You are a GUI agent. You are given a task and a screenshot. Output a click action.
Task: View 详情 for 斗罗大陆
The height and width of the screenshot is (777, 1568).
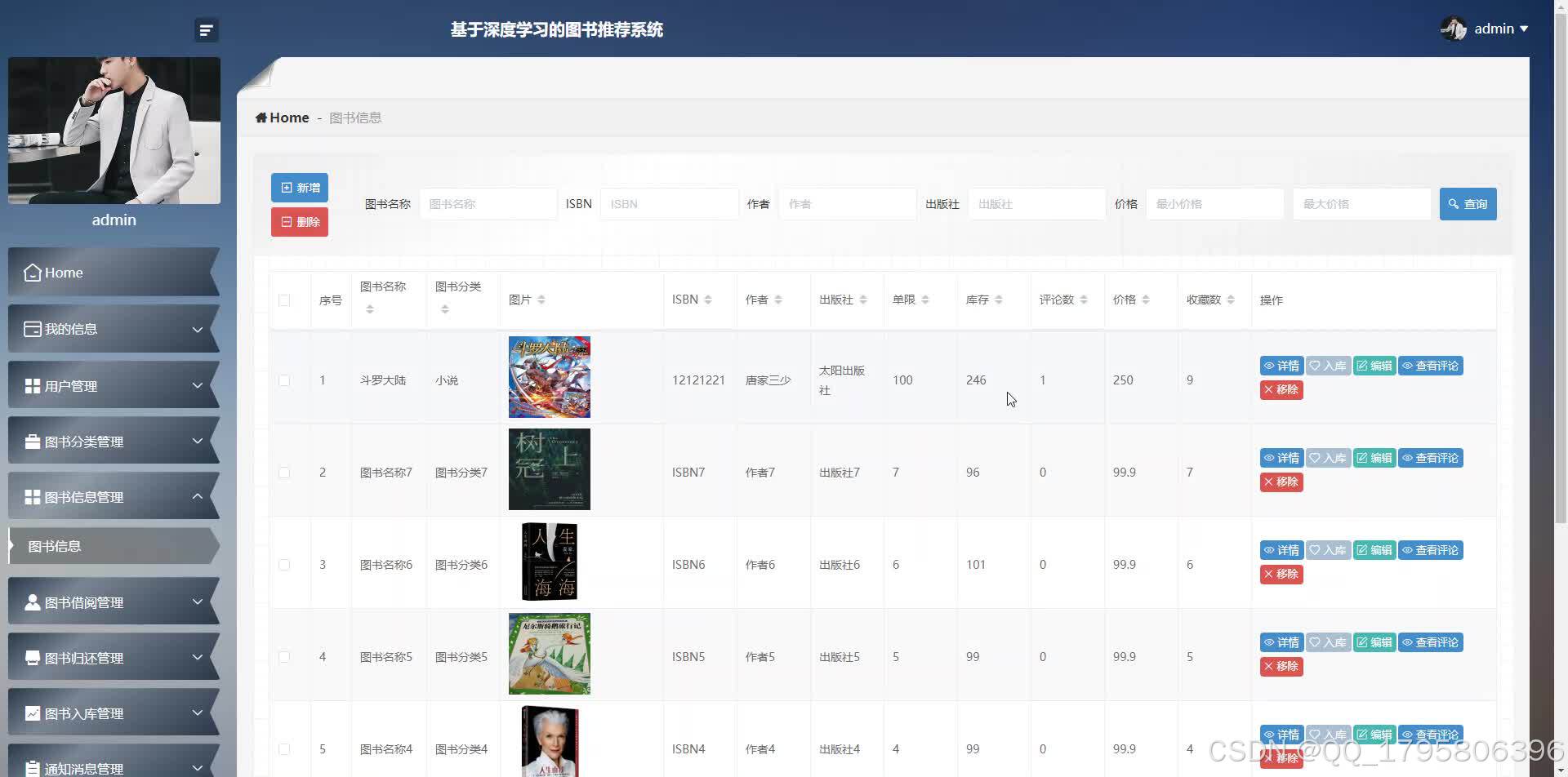pyautogui.click(x=1281, y=366)
